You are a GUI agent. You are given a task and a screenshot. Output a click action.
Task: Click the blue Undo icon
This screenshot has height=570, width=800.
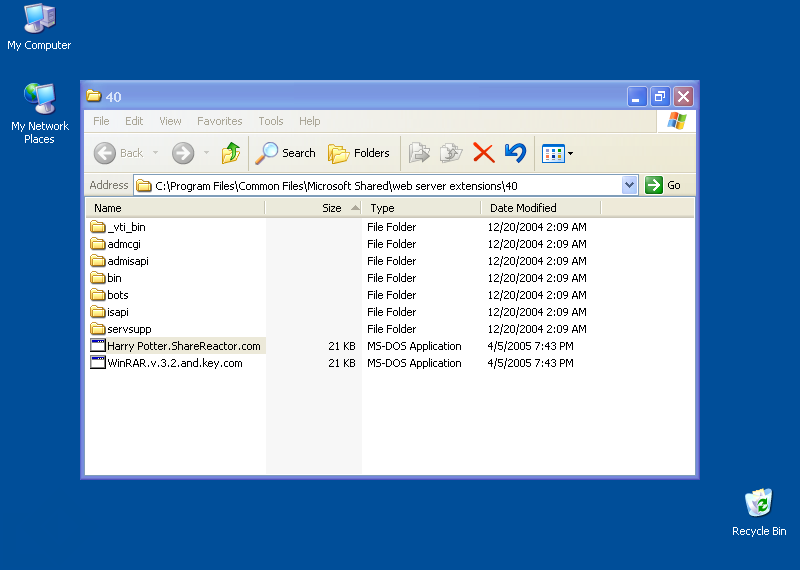(x=515, y=153)
